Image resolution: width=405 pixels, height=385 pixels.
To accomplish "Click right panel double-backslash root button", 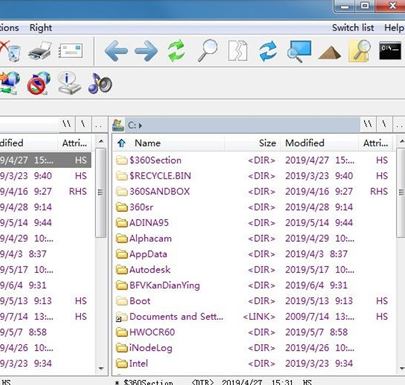I will tap(368, 125).
